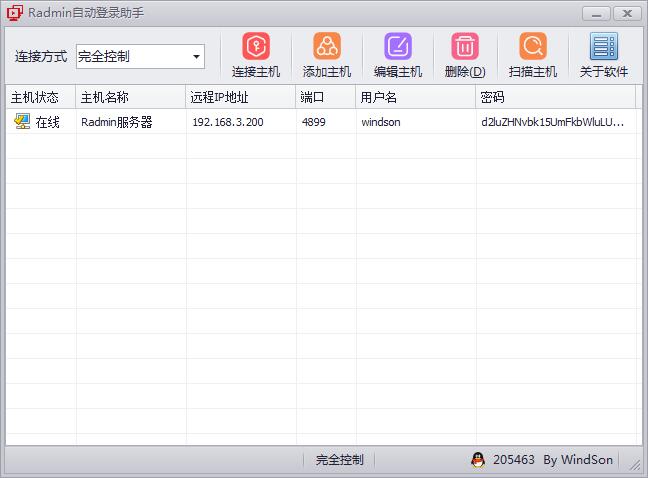The image size is (648, 478).
Task: Open the 连接方式 完全控制 dropdown
Action: click(140, 56)
